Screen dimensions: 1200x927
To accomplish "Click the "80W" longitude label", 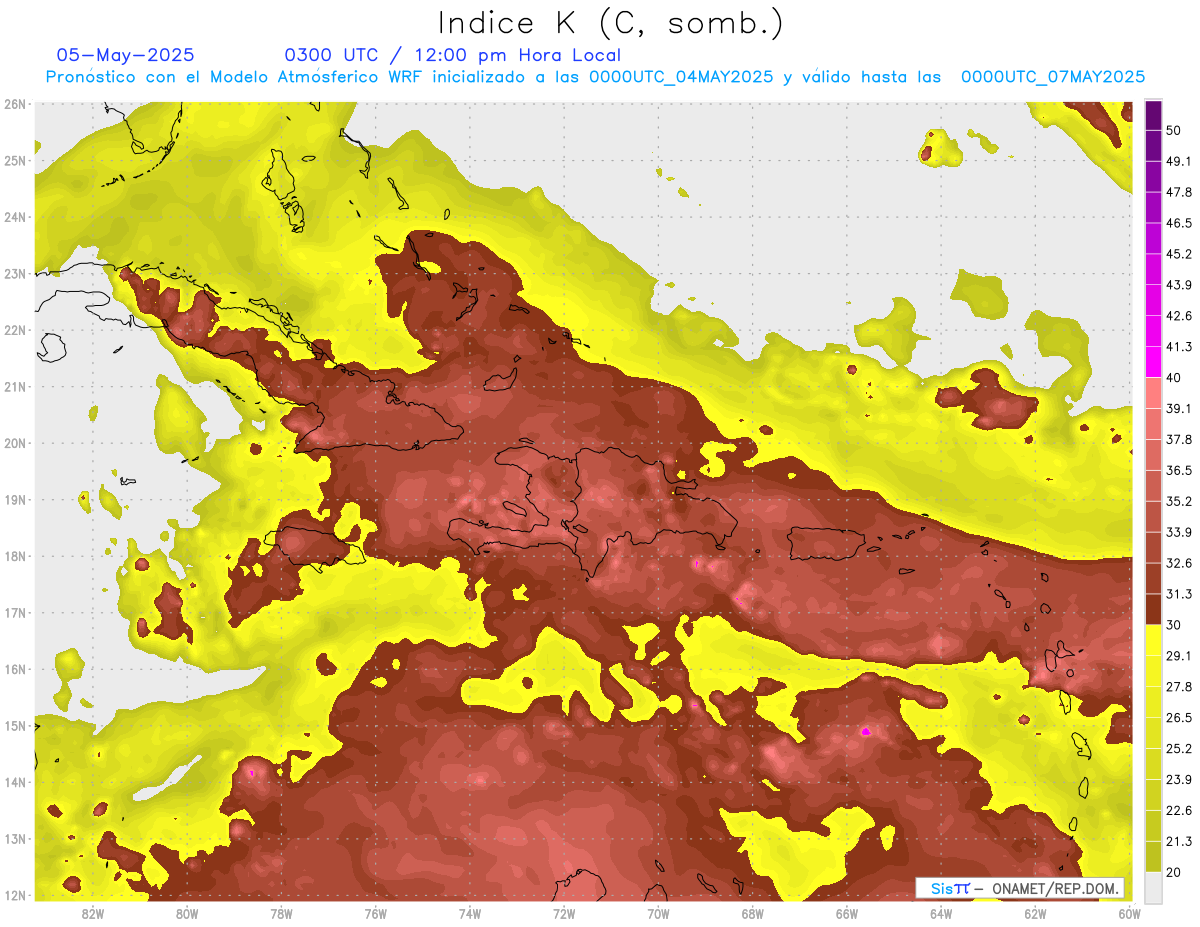I will (186, 913).
